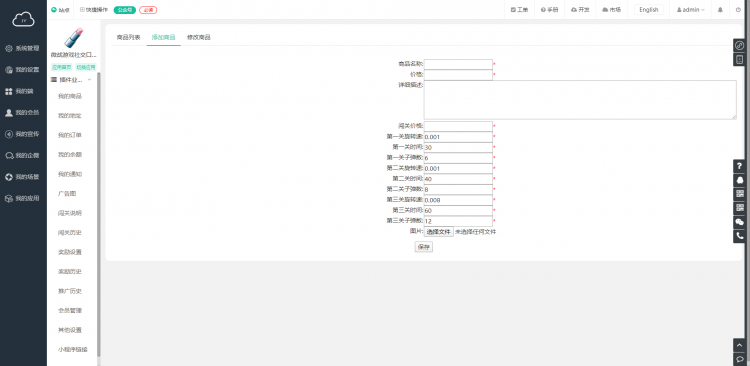Click the green 切换应用 button

pos(86,67)
